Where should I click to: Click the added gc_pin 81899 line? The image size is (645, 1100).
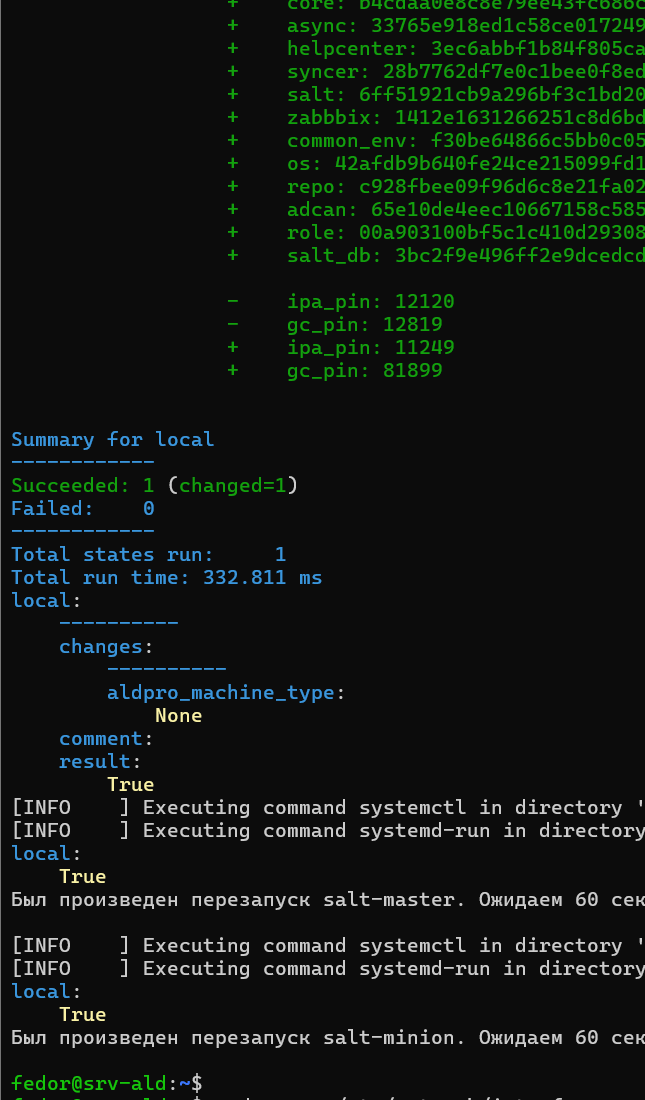tap(364, 371)
